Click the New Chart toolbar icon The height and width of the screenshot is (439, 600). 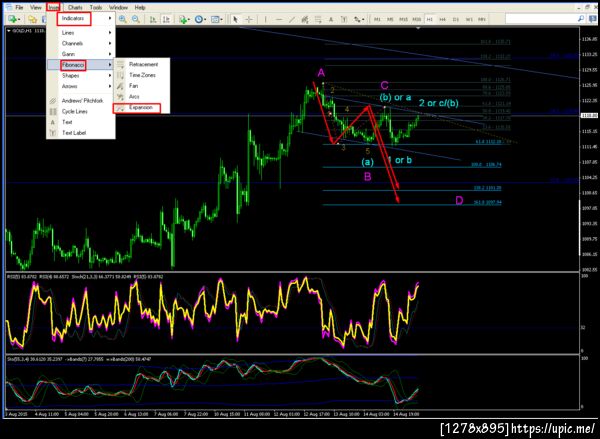click(x=14, y=19)
